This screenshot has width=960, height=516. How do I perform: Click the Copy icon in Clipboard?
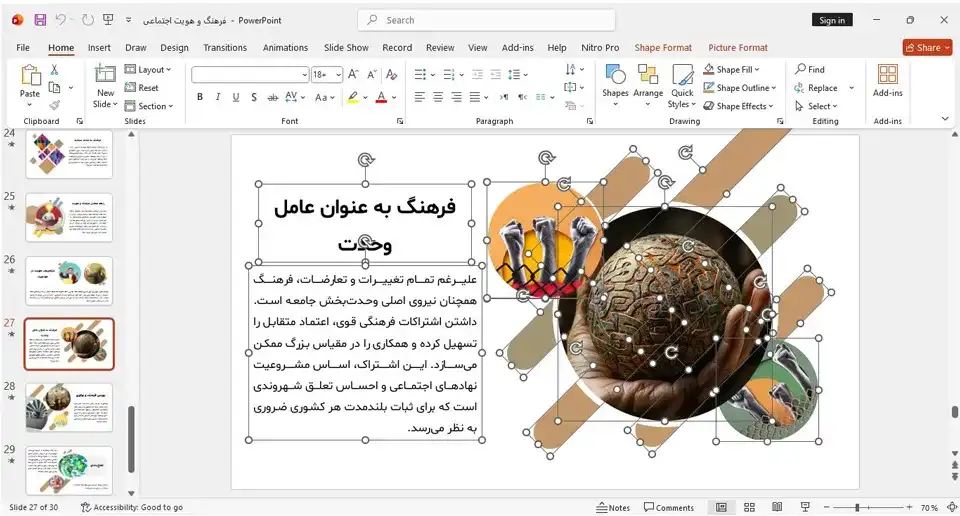pos(54,88)
